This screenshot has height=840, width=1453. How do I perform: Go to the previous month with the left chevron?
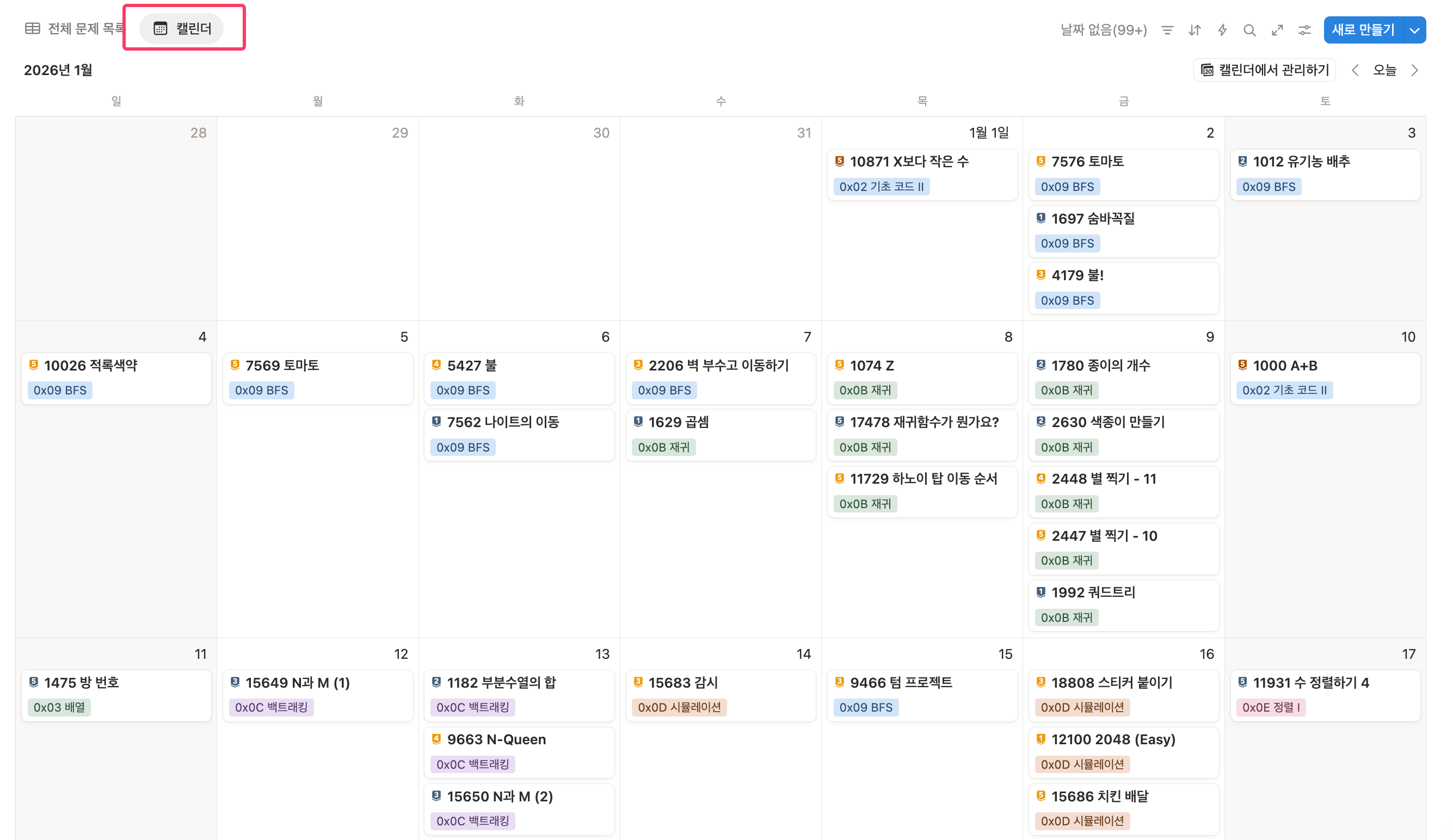(1355, 70)
